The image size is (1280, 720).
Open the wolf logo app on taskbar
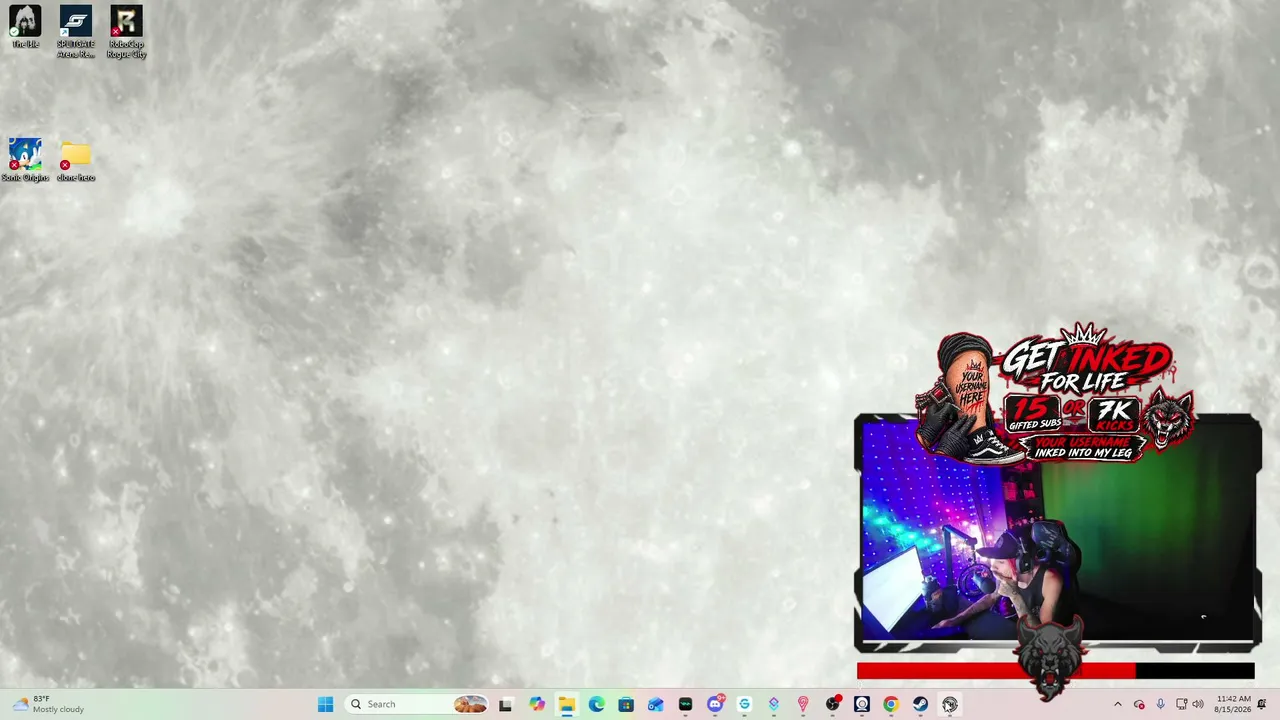click(x=950, y=704)
